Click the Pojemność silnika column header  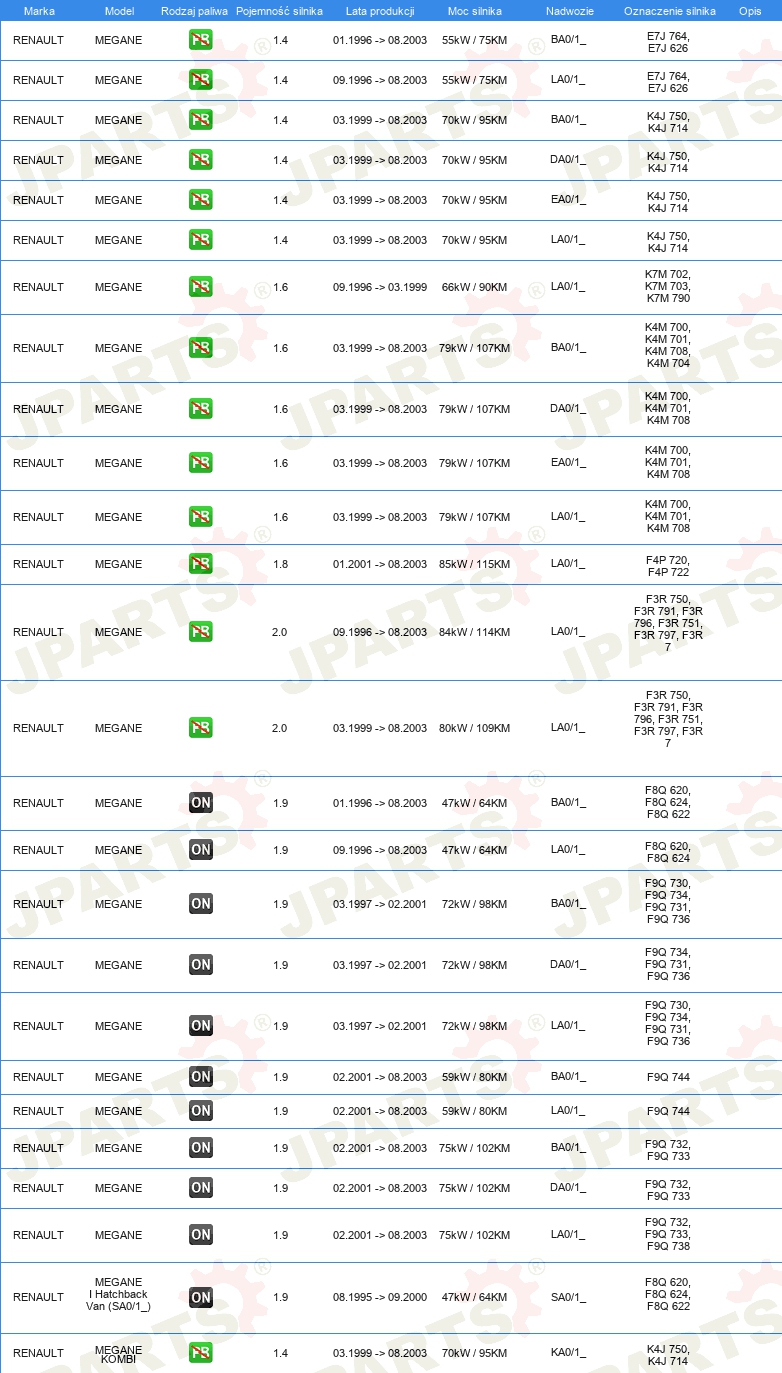point(279,11)
